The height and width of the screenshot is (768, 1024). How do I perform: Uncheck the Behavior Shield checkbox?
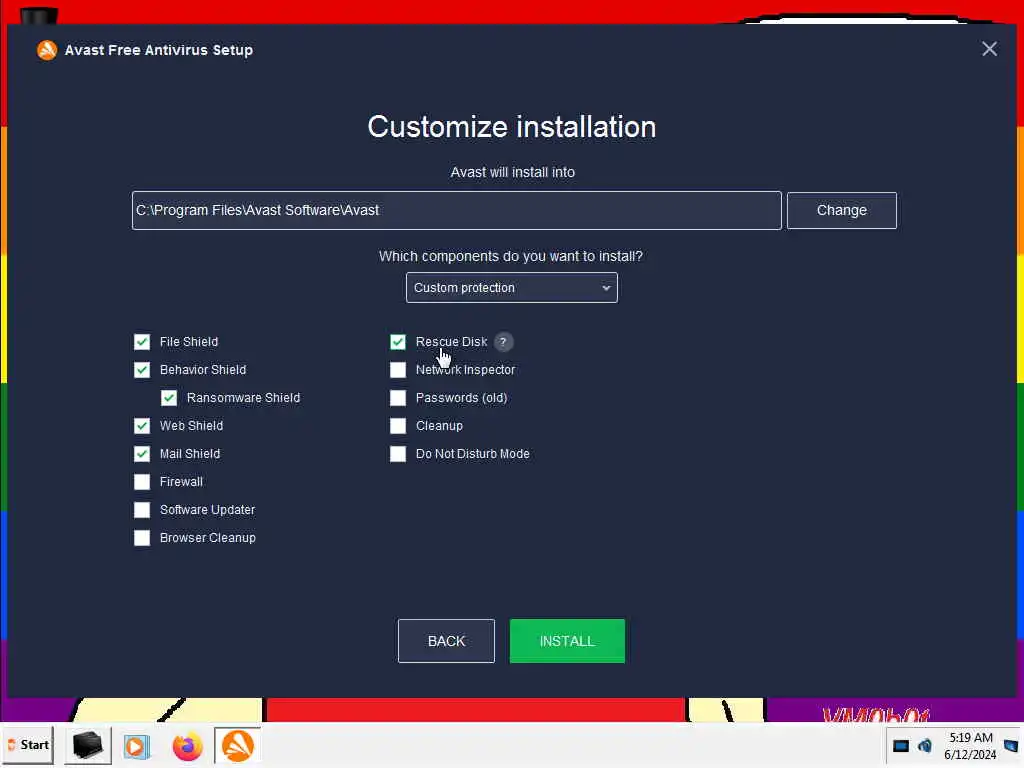click(142, 370)
